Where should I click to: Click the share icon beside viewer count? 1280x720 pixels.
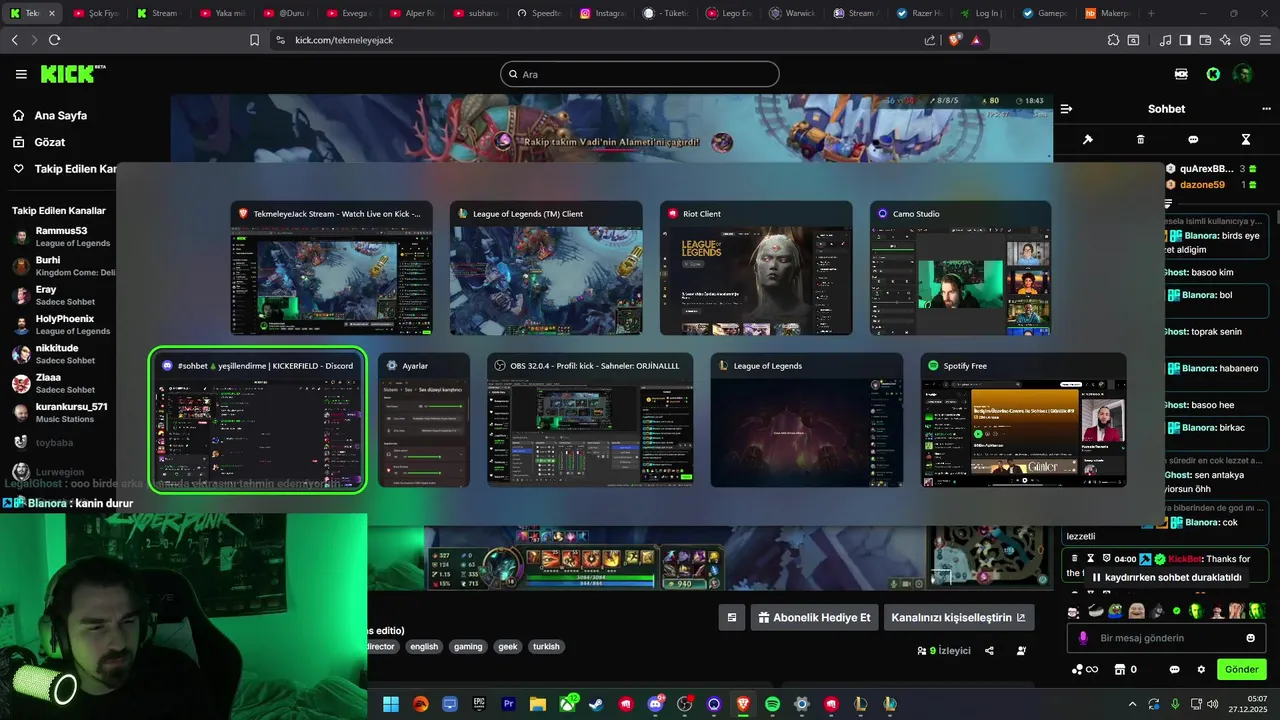click(x=989, y=650)
